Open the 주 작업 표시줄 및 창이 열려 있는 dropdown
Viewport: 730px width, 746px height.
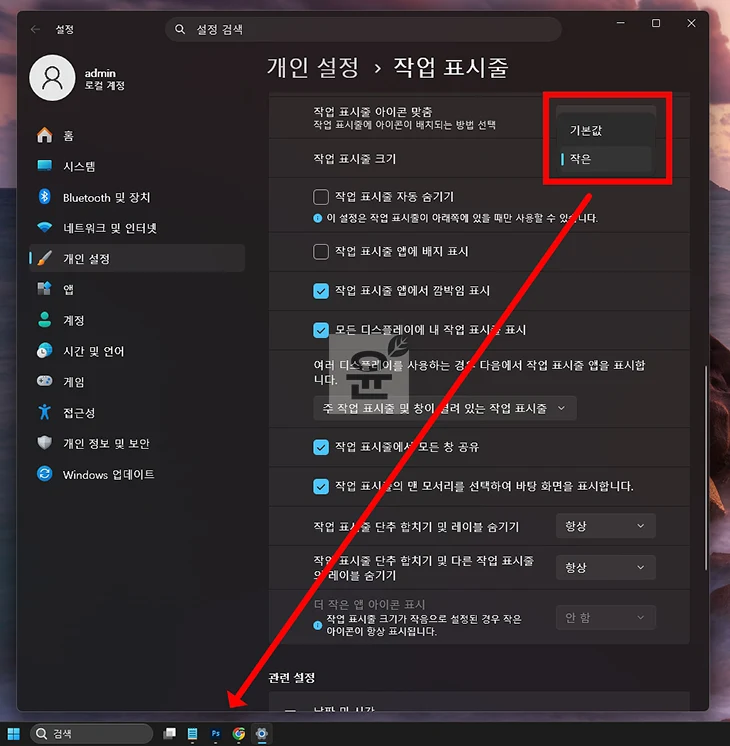[x=445, y=408]
